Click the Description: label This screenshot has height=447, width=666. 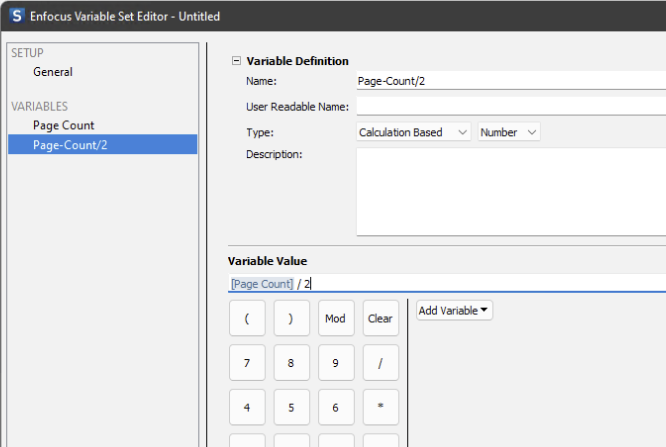(x=274, y=154)
